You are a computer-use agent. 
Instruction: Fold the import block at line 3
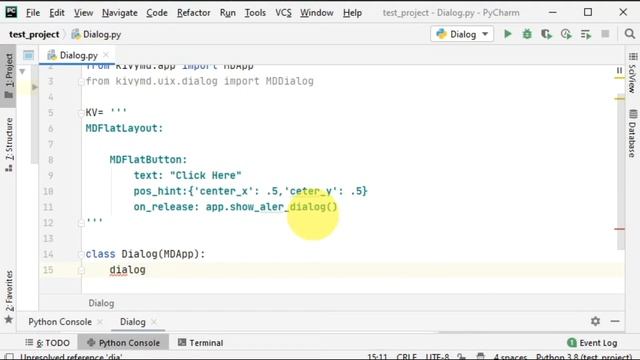[81, 82]
